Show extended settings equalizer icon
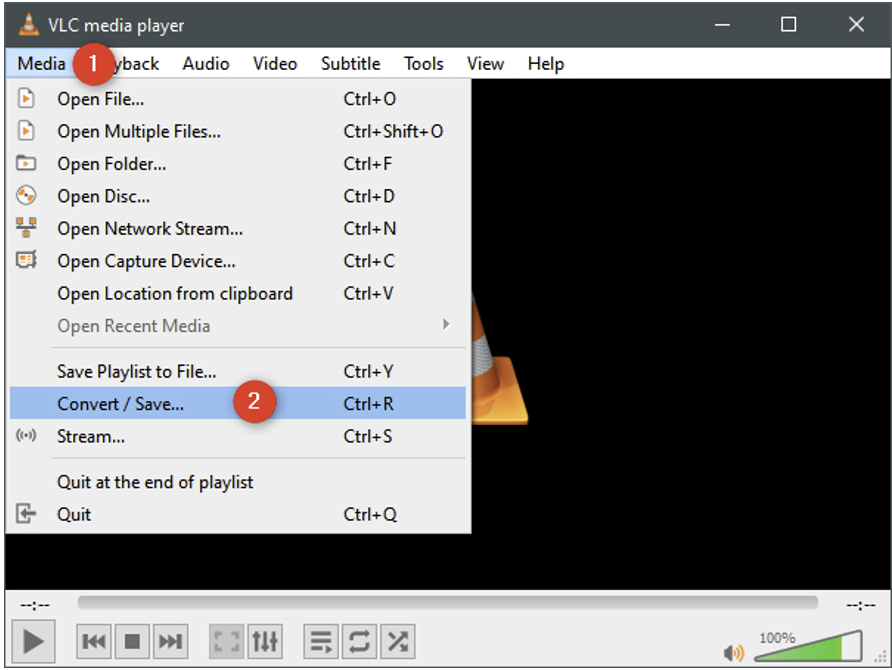 [265, 642]
